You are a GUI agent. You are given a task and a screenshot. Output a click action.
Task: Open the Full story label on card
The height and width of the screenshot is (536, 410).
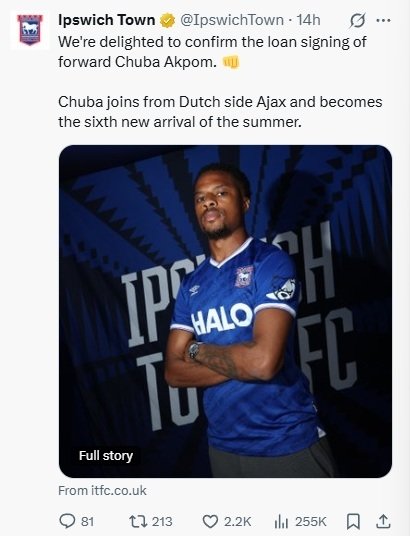coord(106,455)
